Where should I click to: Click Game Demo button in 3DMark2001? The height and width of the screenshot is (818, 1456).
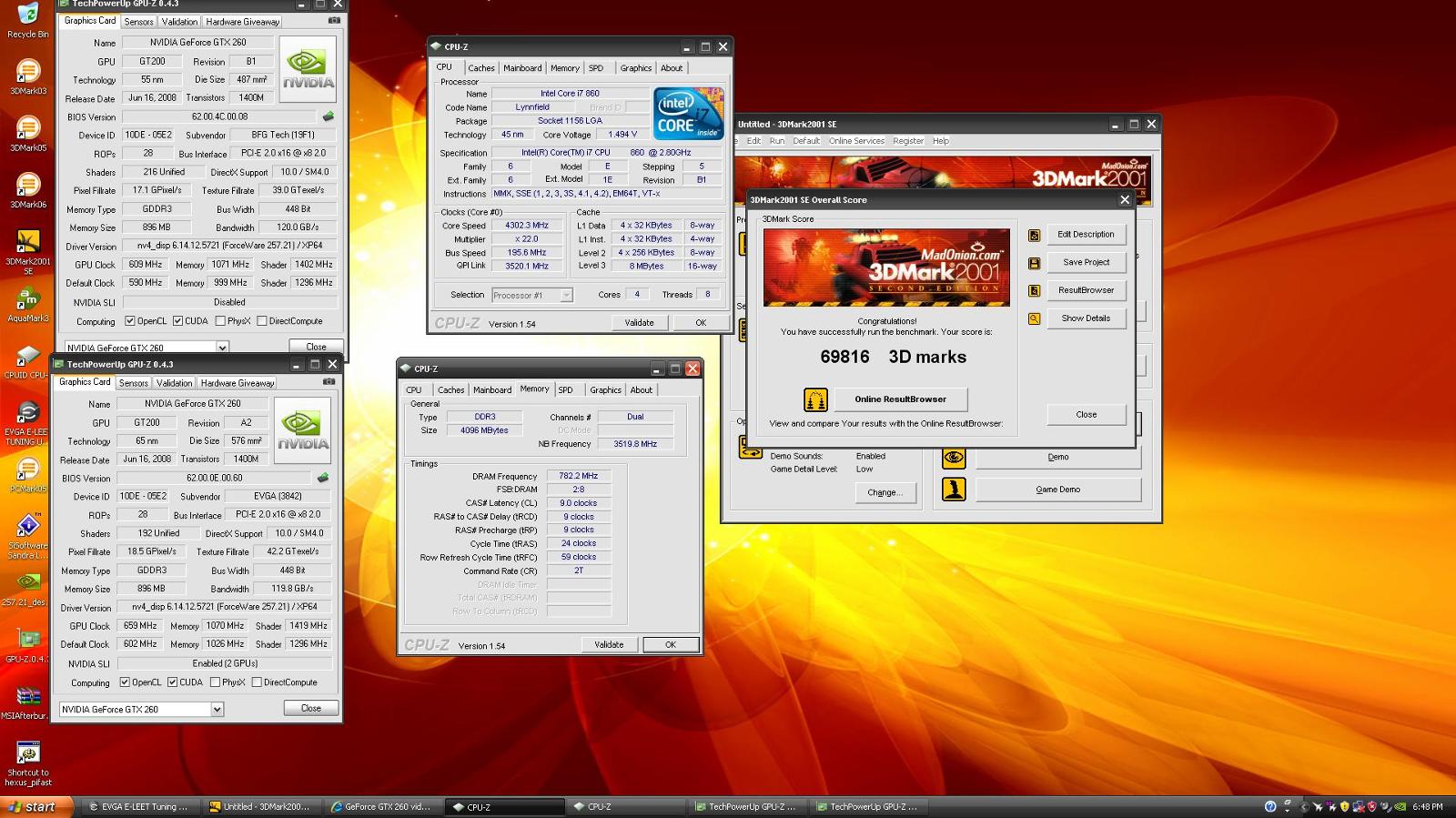[1058, 490]
